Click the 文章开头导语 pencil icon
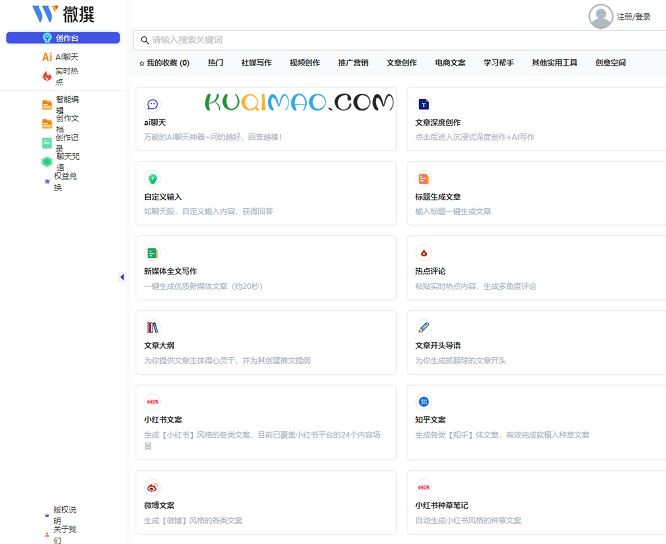Screen dimensions: 666x544 click(423, 327)
